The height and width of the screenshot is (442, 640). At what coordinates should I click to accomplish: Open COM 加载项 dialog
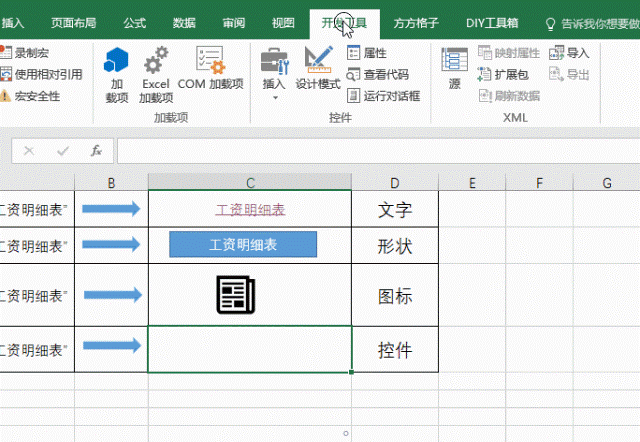pyautogui.click(x=211, y=70)
